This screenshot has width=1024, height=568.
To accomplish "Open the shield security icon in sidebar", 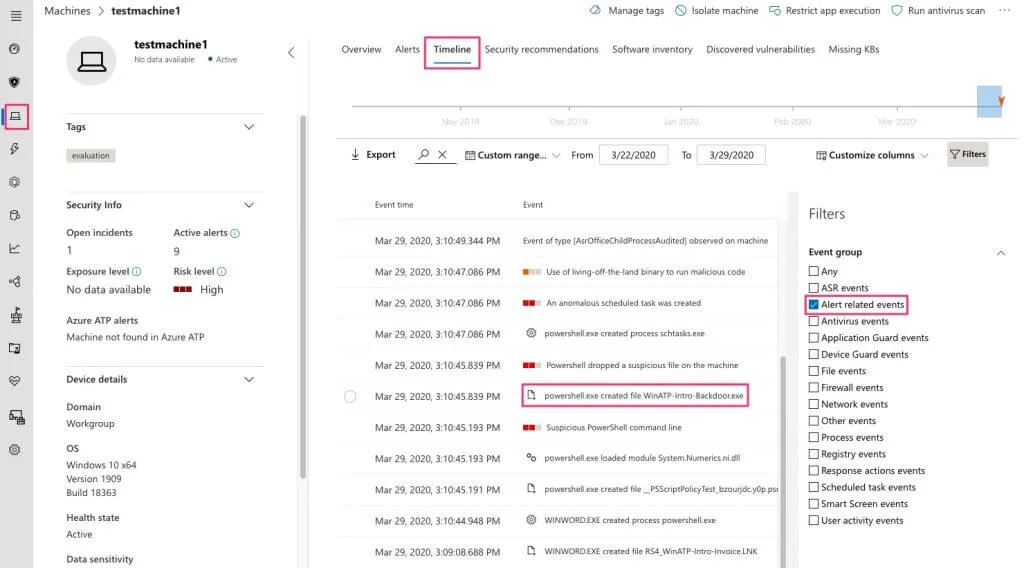I will coord(15,82).
